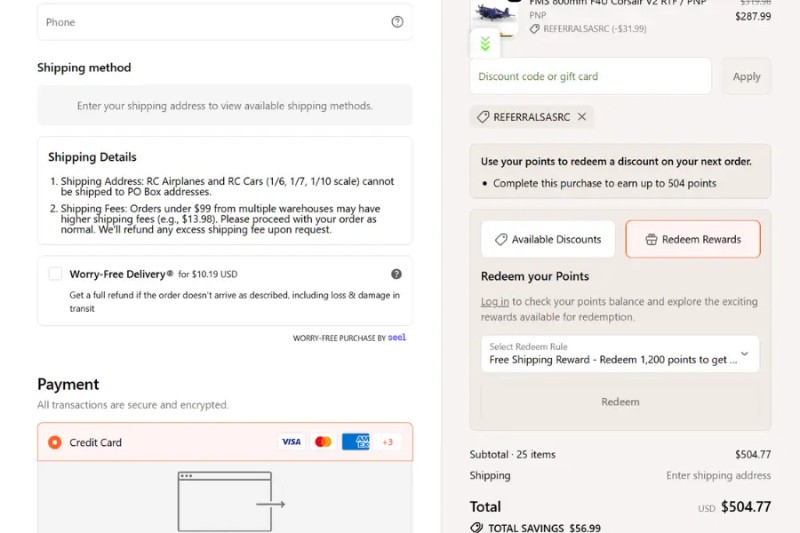Click 'TOTAL SAVINGS $56.99' text
The image size is (800, 533).
(544, 528)
